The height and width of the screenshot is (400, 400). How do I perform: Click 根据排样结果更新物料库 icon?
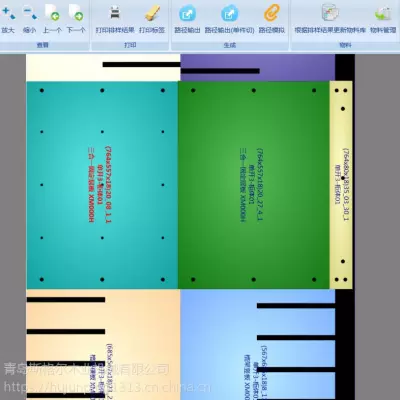pos(330,13)
